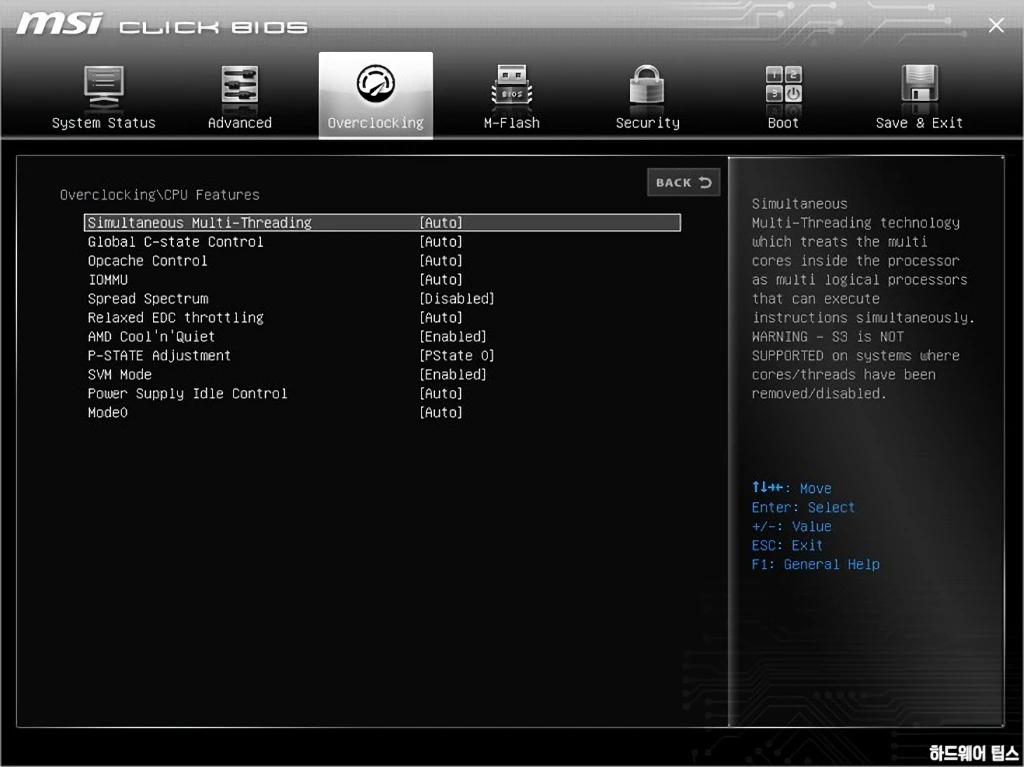Change Relaxed EDC throttling [Auto] value
The image size is (1024, 767).
[x=441, y=318]
